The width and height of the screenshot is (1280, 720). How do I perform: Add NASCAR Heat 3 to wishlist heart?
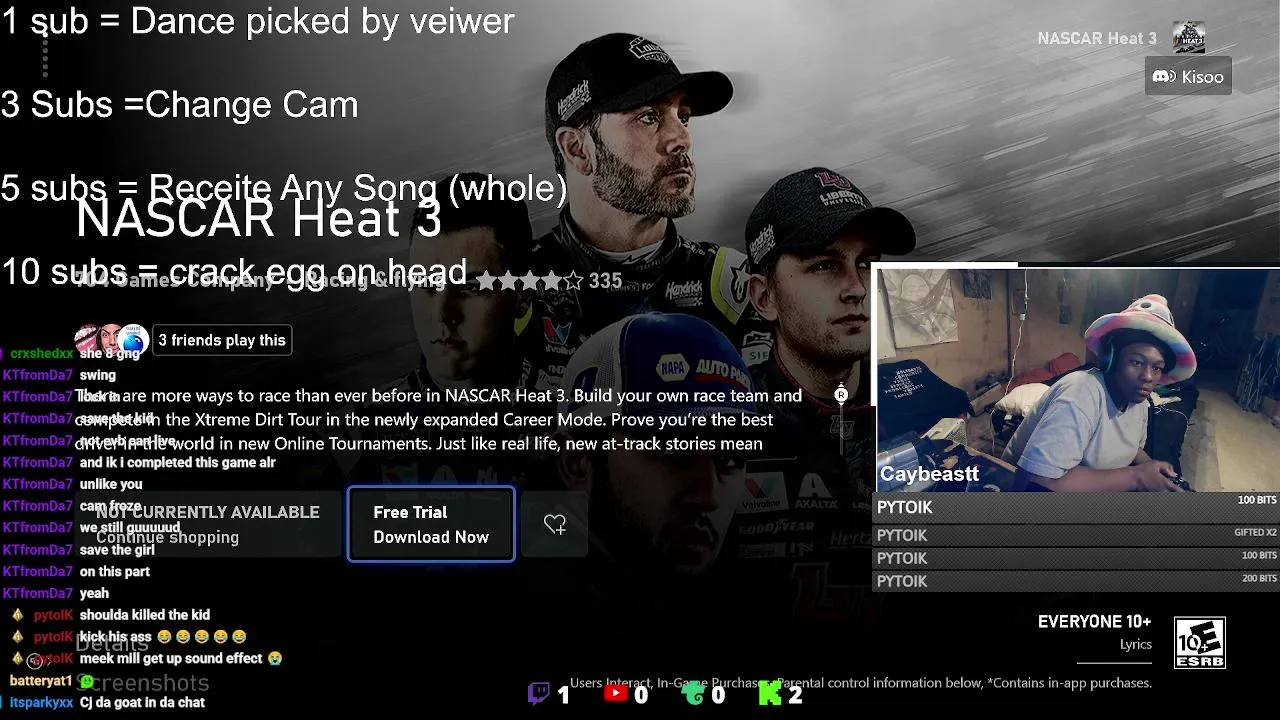pos(555,524)
